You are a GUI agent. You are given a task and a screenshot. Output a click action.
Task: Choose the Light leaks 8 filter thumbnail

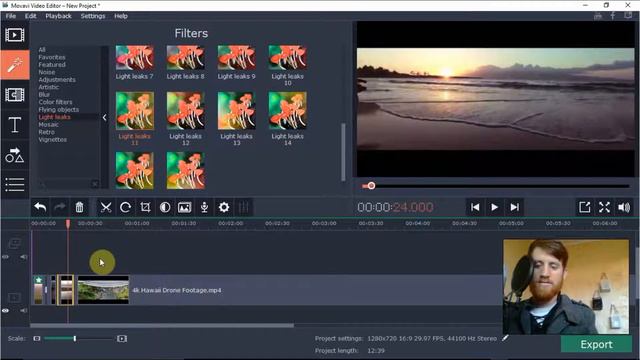click(x=185, y=58)
